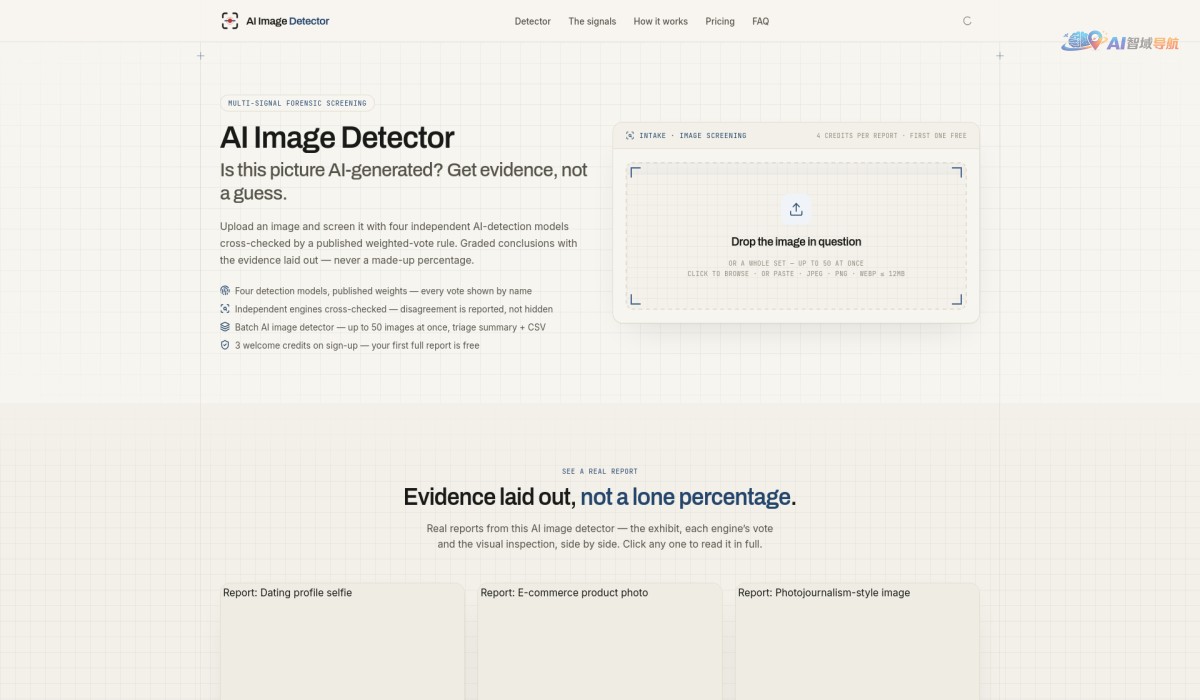Click "Four detection models, published weights" line
The height and width of the screenshot is (700, 1200).
pyautogui.click(x=383, y=291)
